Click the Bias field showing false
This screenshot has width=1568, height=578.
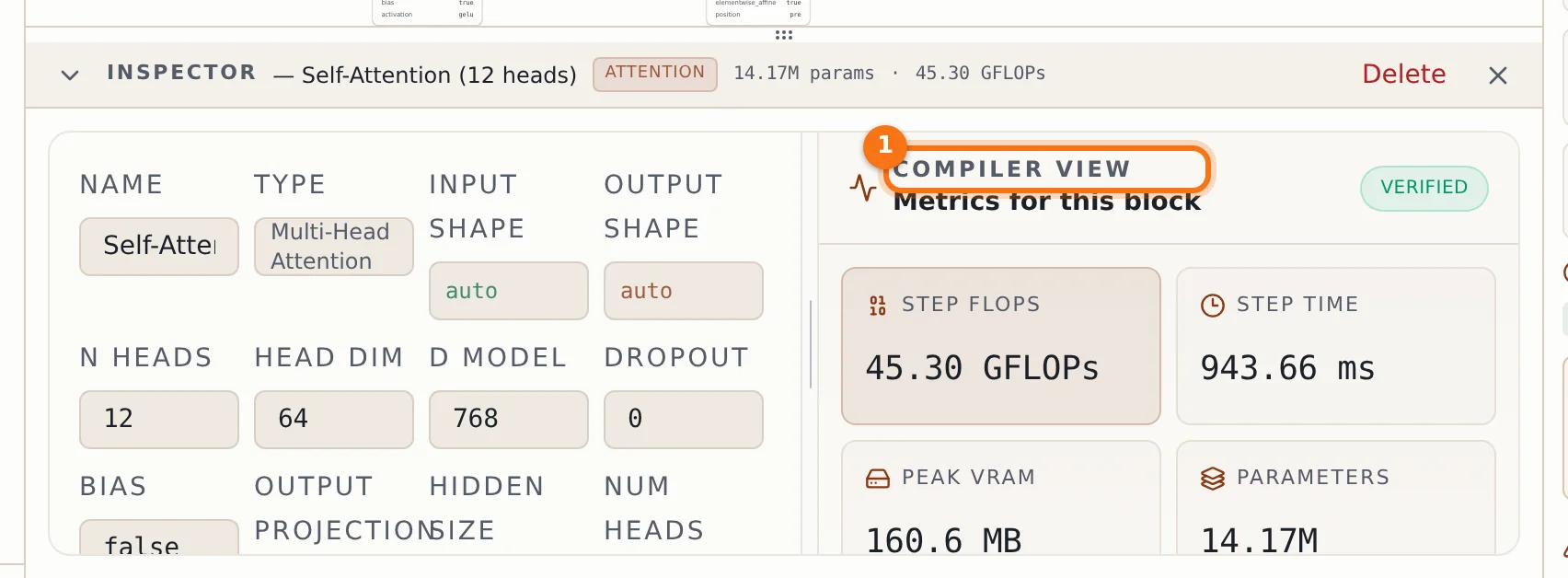(159, 538)
